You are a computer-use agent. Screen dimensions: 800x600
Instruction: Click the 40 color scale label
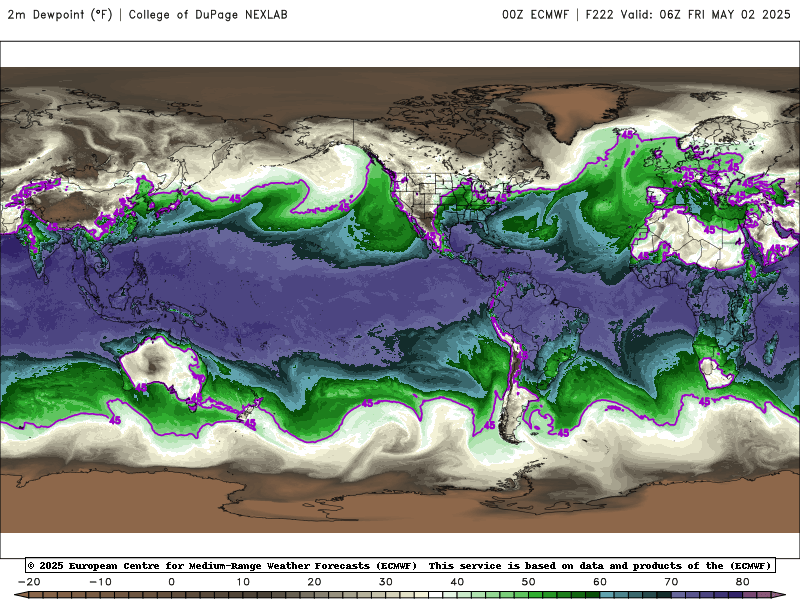click(457, 582)
